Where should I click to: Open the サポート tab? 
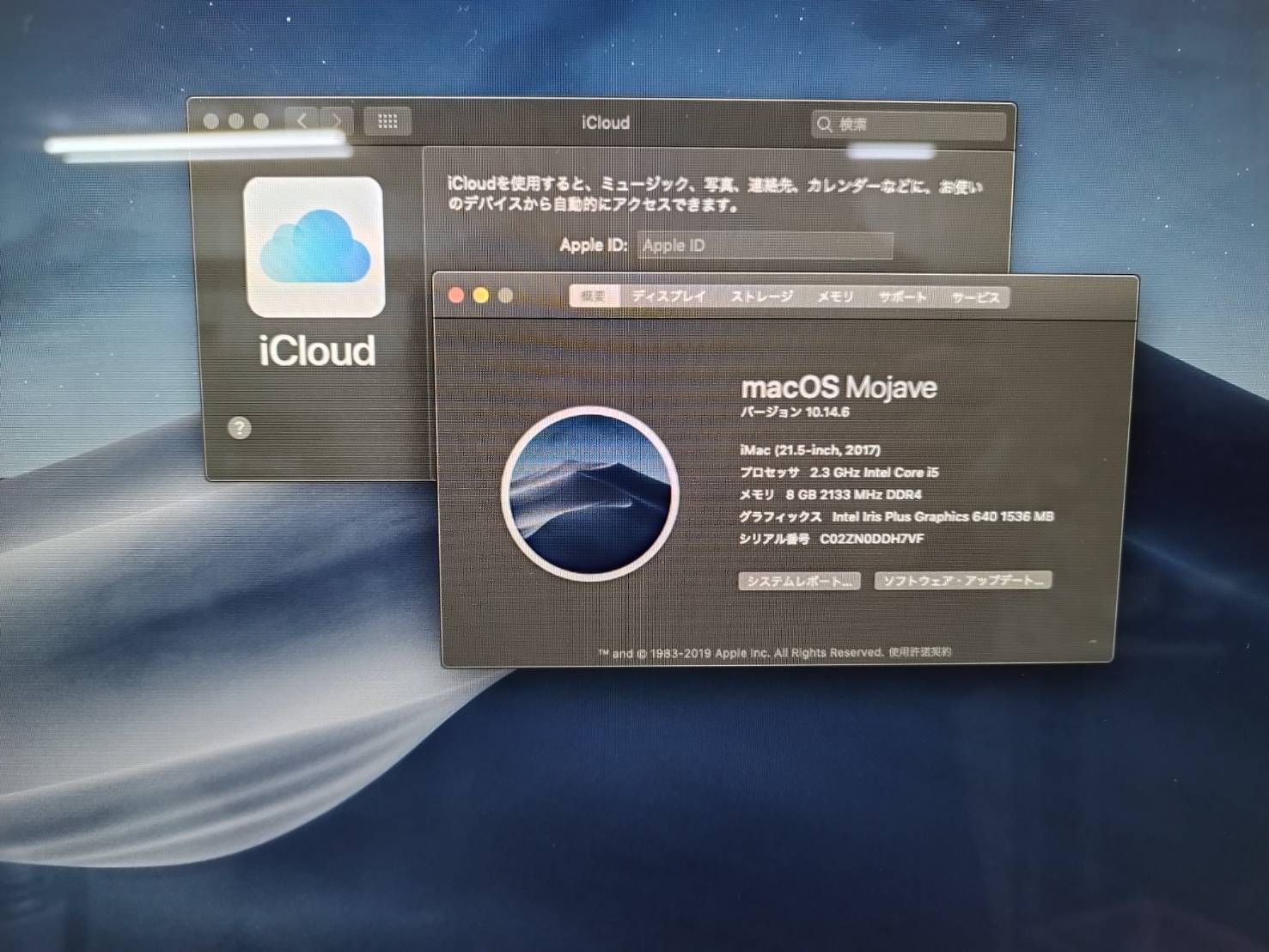click(x=902, y=297)
